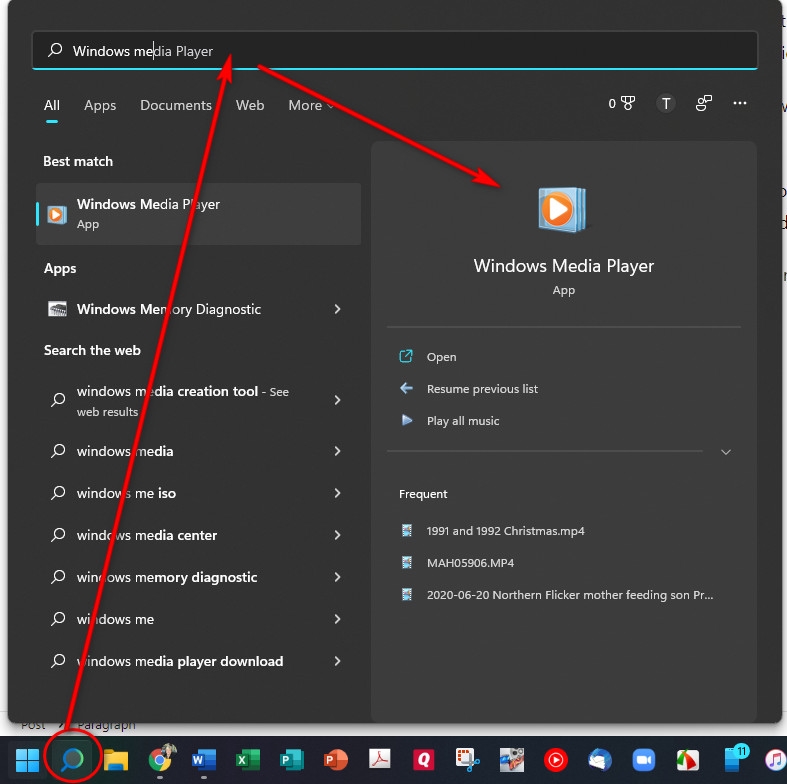Switch to the Apps filter tab

click(100, 105)
